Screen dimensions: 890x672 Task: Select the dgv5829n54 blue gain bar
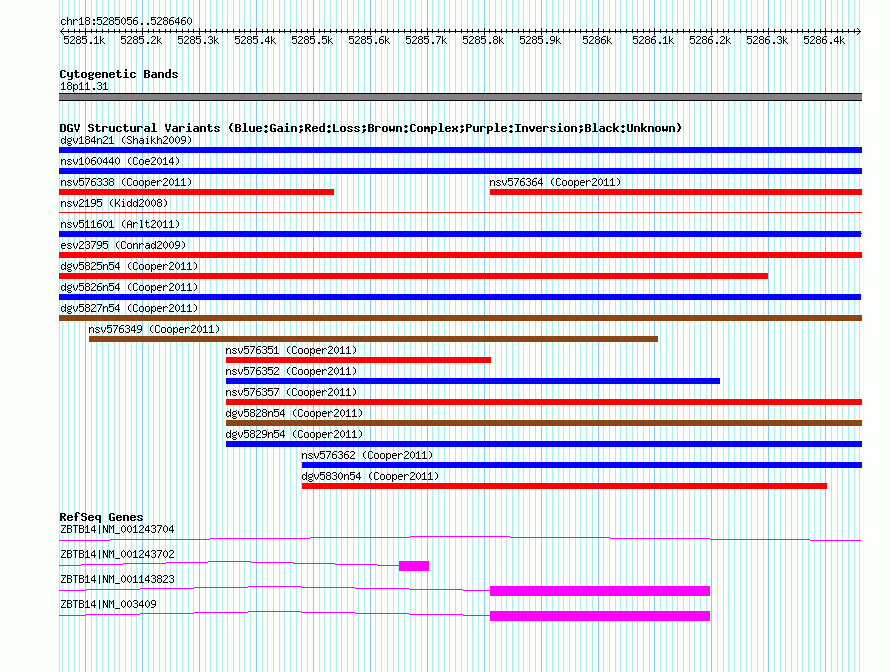[544, 444]
